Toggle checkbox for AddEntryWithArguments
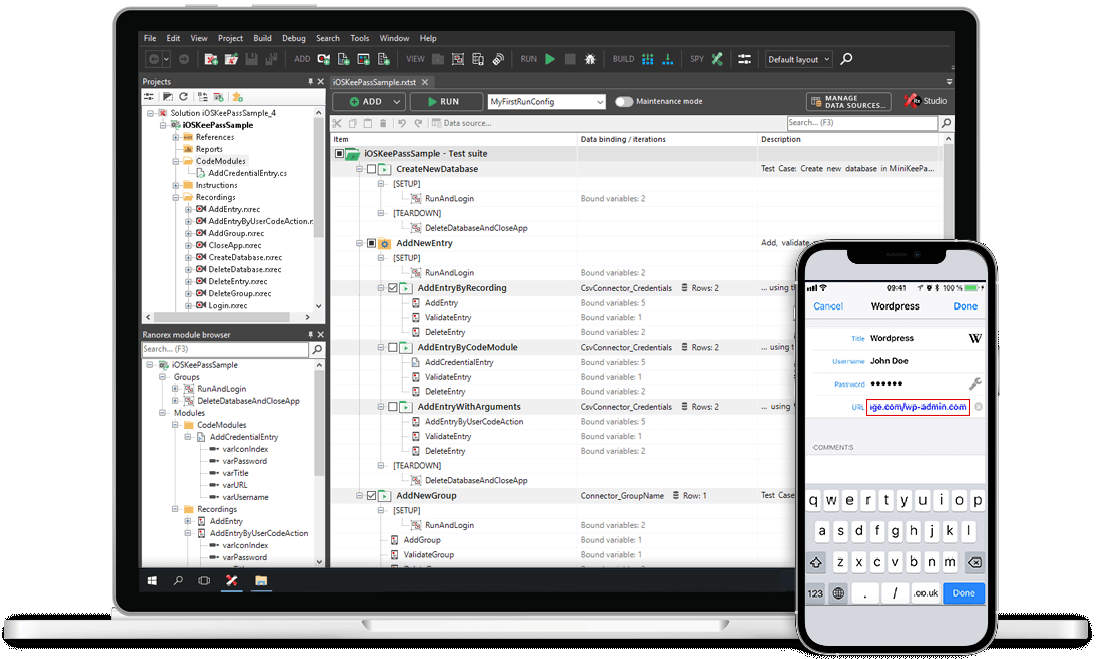 [393, 407]
